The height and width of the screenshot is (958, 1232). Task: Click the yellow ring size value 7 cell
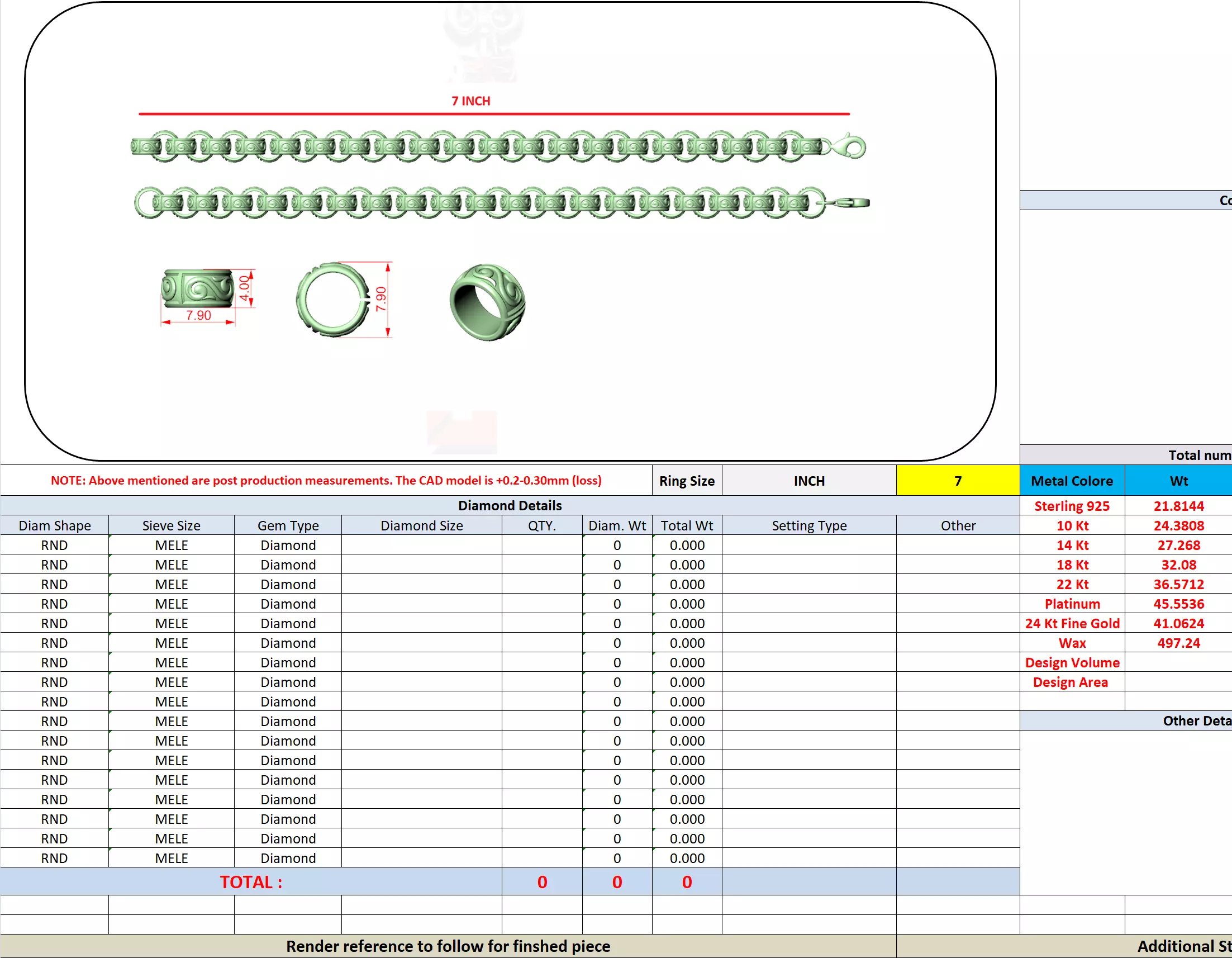pos(957,481)
